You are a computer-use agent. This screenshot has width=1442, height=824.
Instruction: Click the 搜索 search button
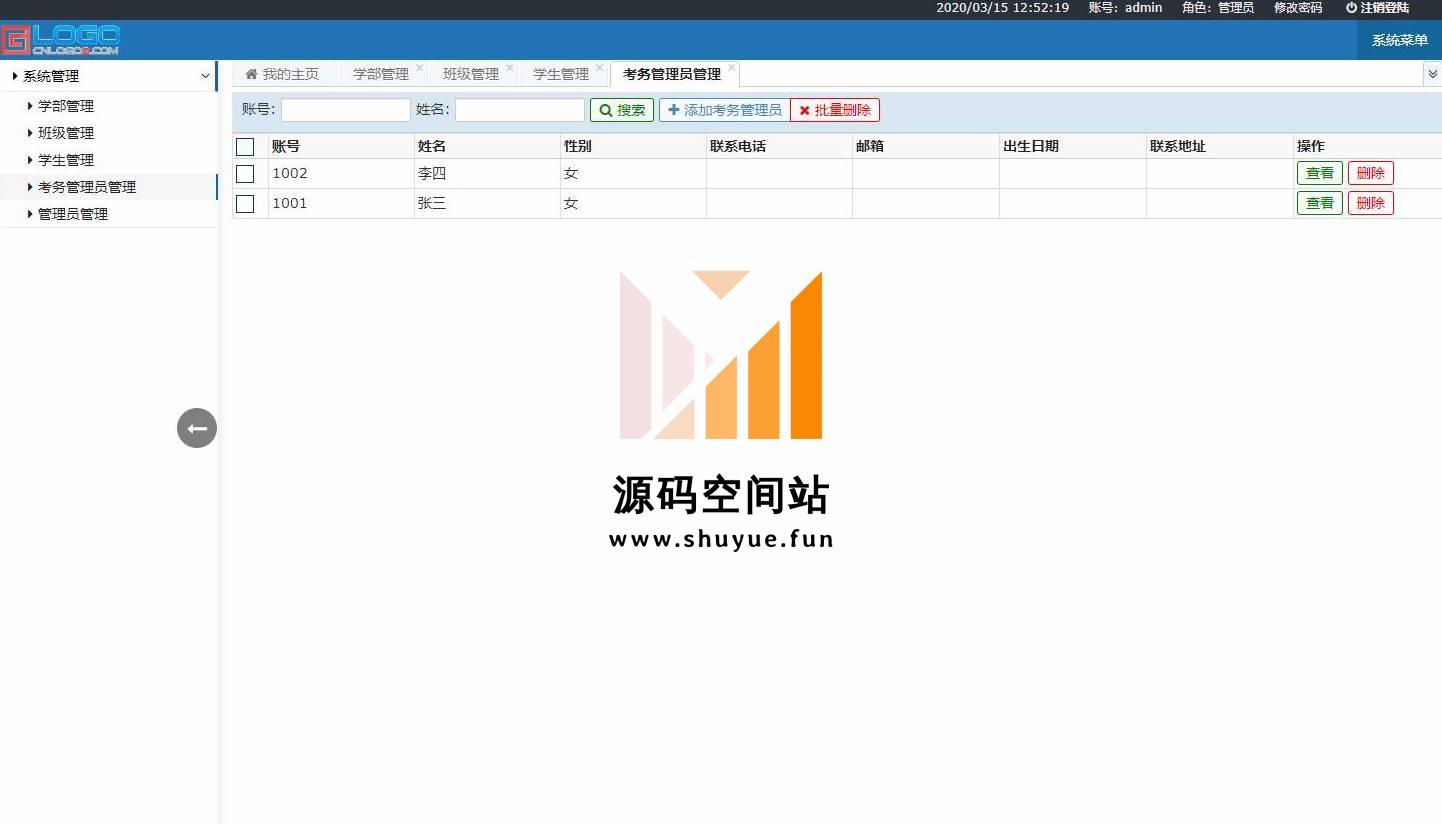pyautogui.click(x=622, y=110)
